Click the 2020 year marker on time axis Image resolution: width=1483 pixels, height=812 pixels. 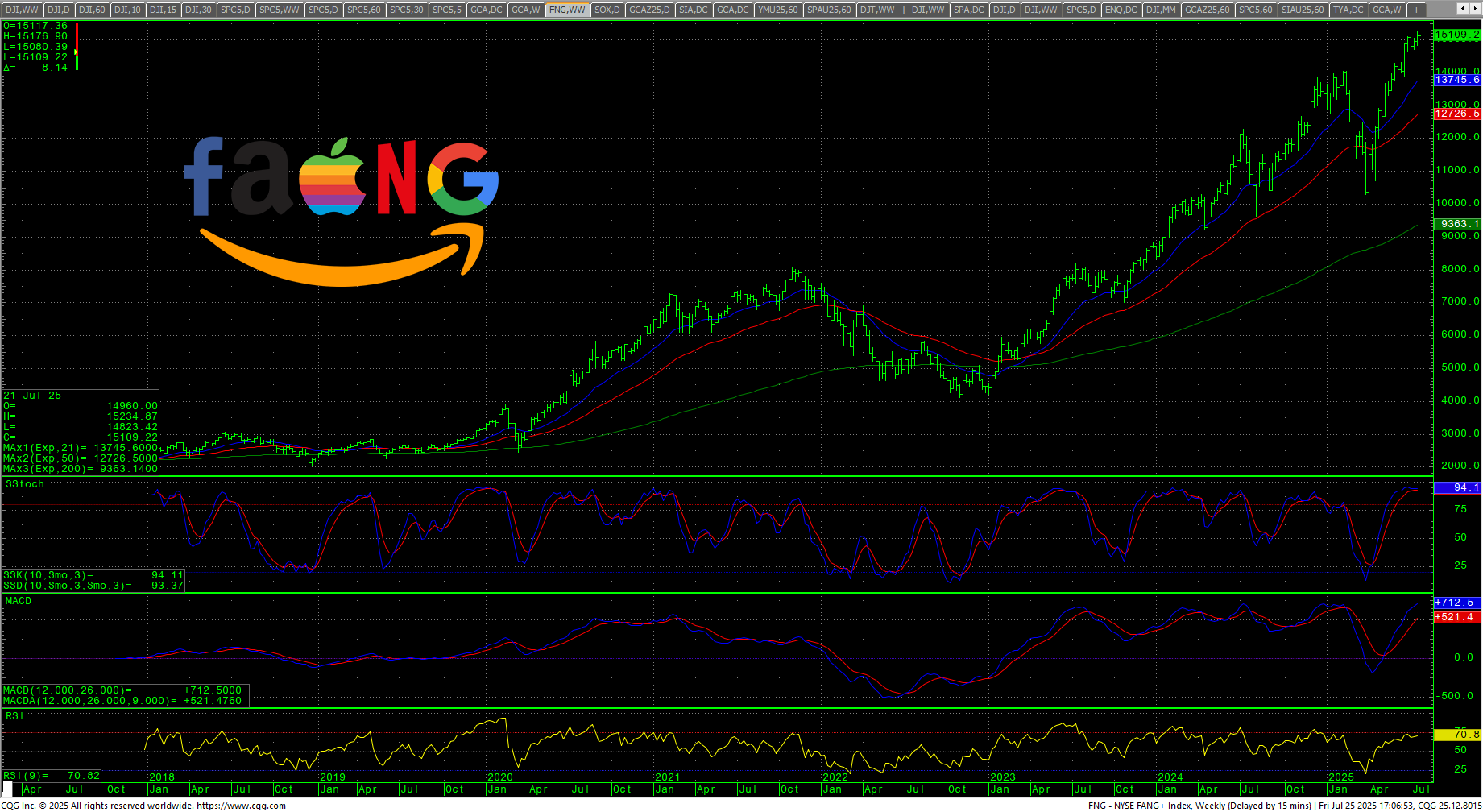[500, 777]
